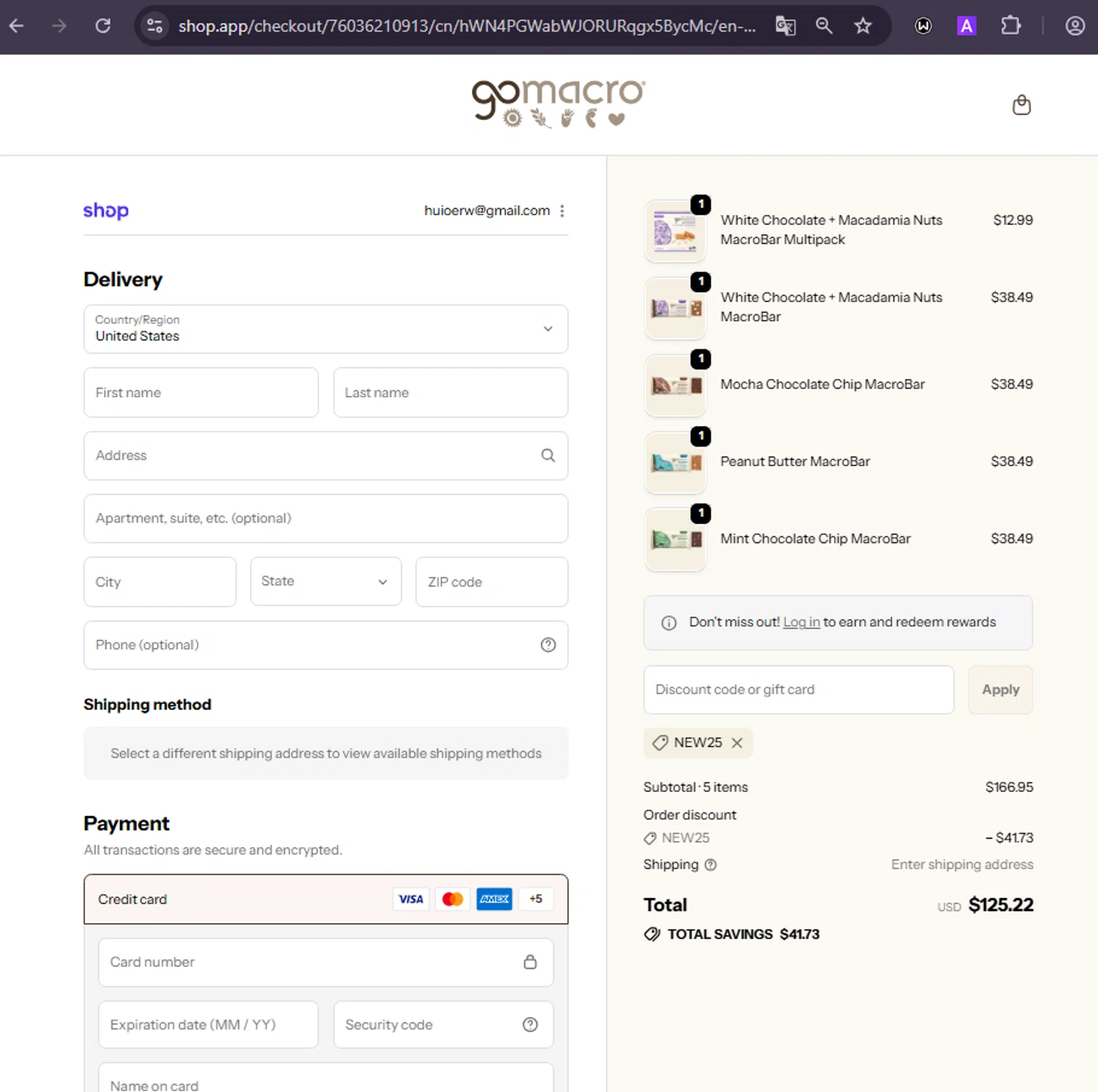Select the Credit card payment option
1098x1092 pixels.
click(x=326, y=899)
